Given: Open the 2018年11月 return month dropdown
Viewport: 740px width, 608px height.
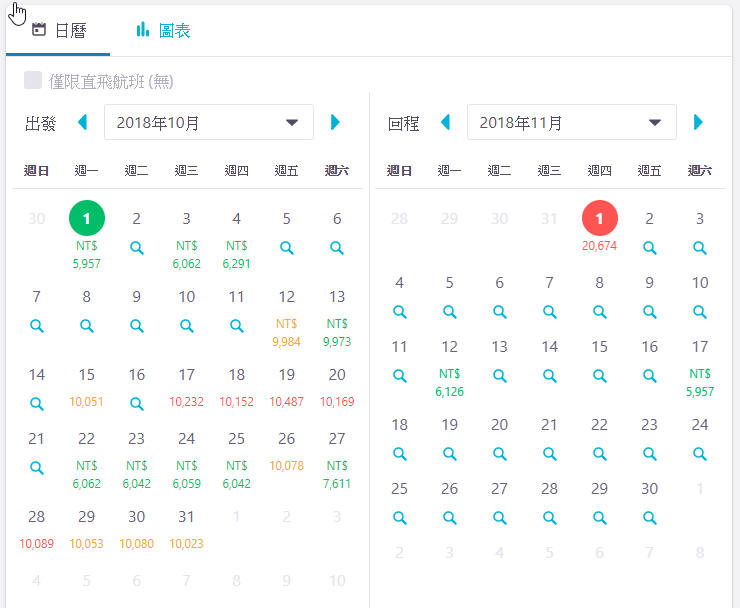Looking at the screenshot, I should pos(571,123).
